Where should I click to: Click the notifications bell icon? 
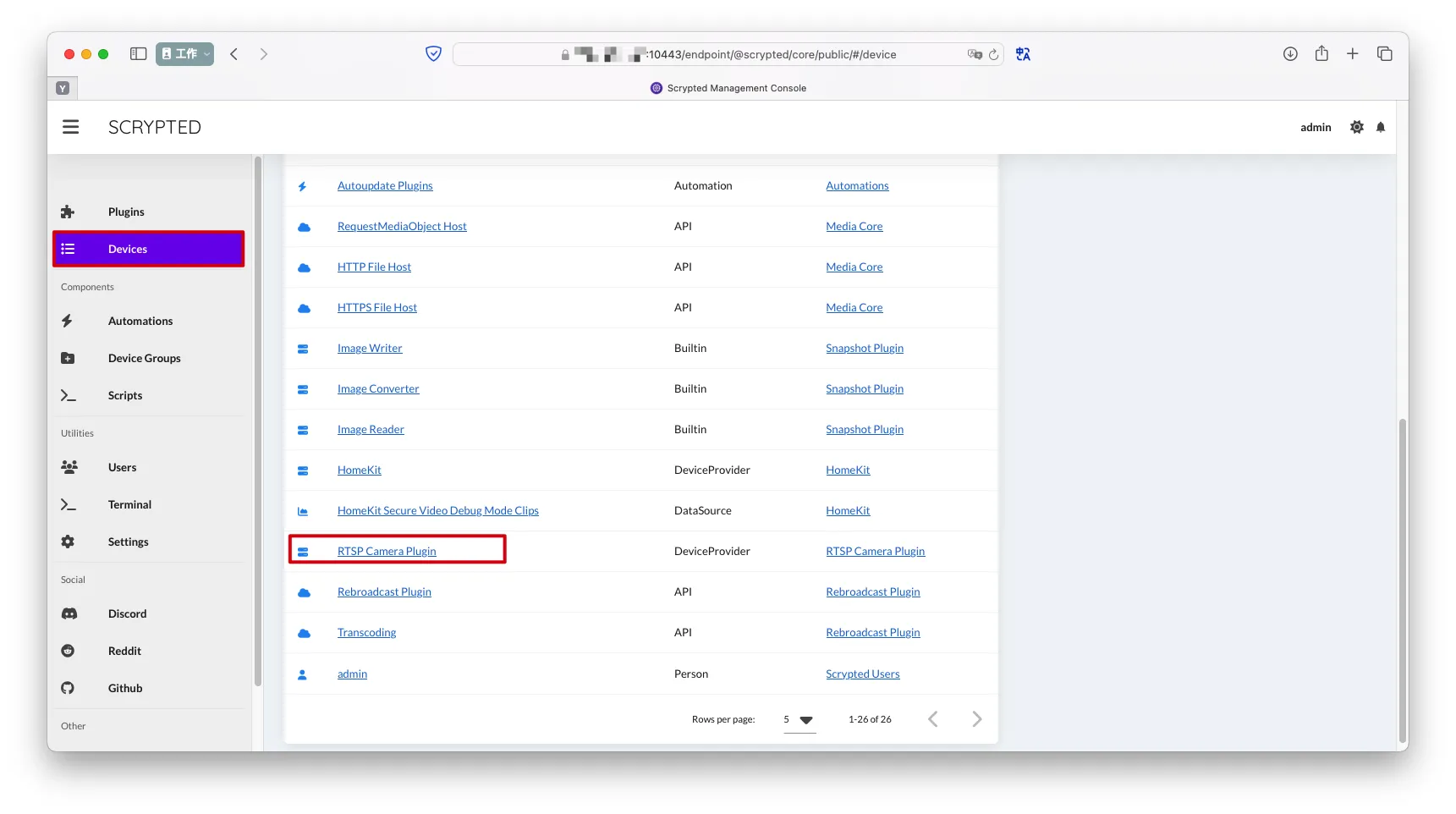click(1381, 127)
